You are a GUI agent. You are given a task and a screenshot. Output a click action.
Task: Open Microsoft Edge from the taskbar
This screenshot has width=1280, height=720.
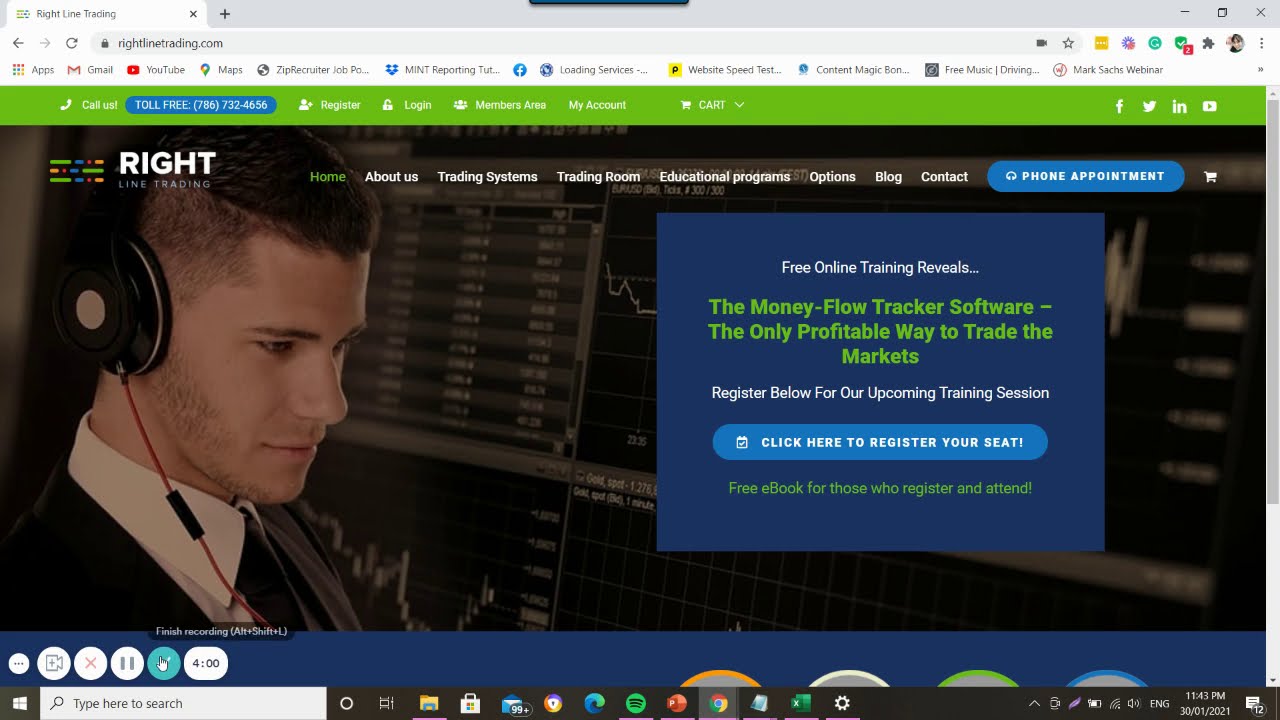[x=594, y=703]
